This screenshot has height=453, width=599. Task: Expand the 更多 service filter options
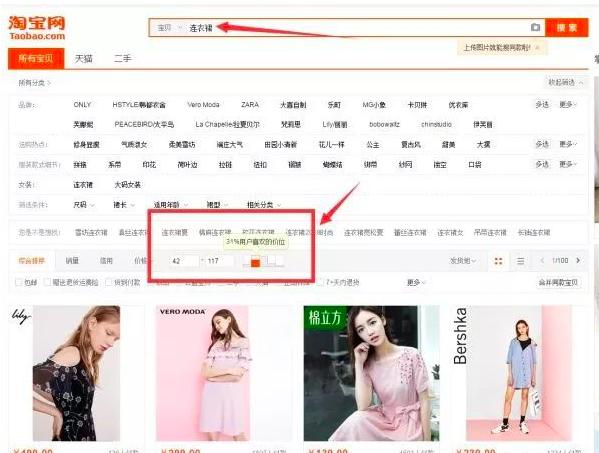tap(416, 283)
